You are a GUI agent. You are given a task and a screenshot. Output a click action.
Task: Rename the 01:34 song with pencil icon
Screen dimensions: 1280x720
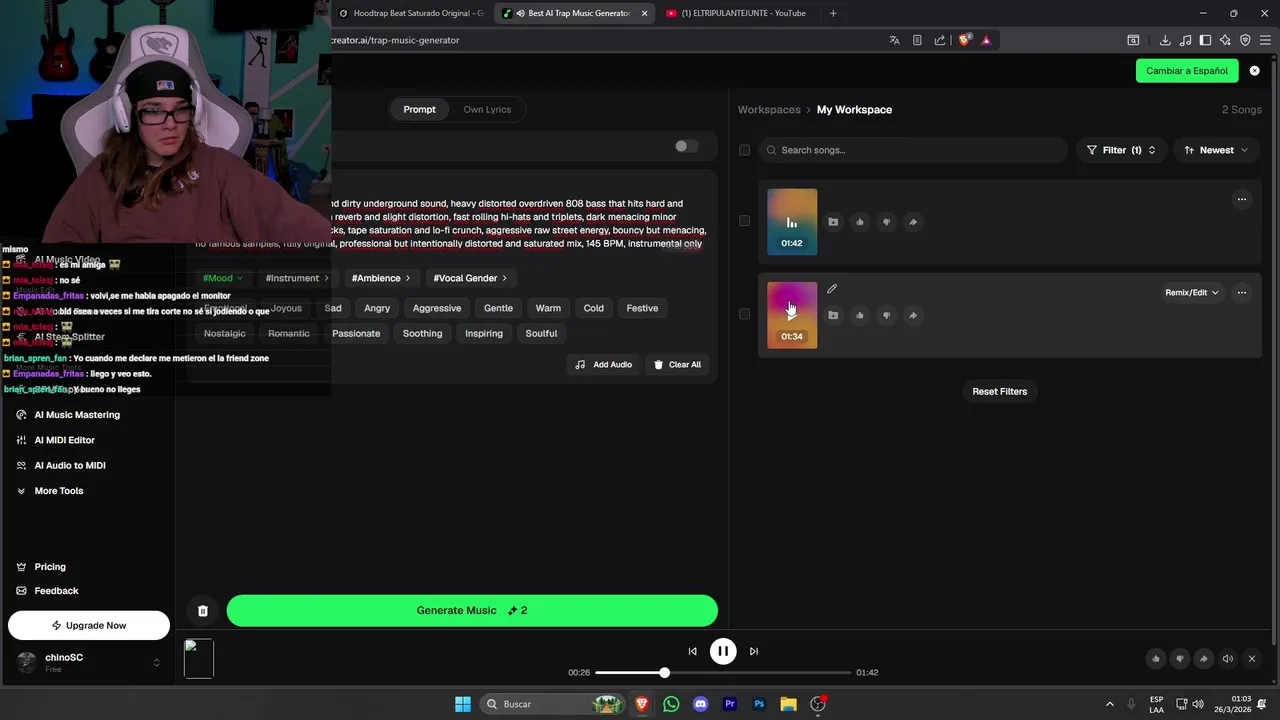pyautogui.click(x=832, y=289)
